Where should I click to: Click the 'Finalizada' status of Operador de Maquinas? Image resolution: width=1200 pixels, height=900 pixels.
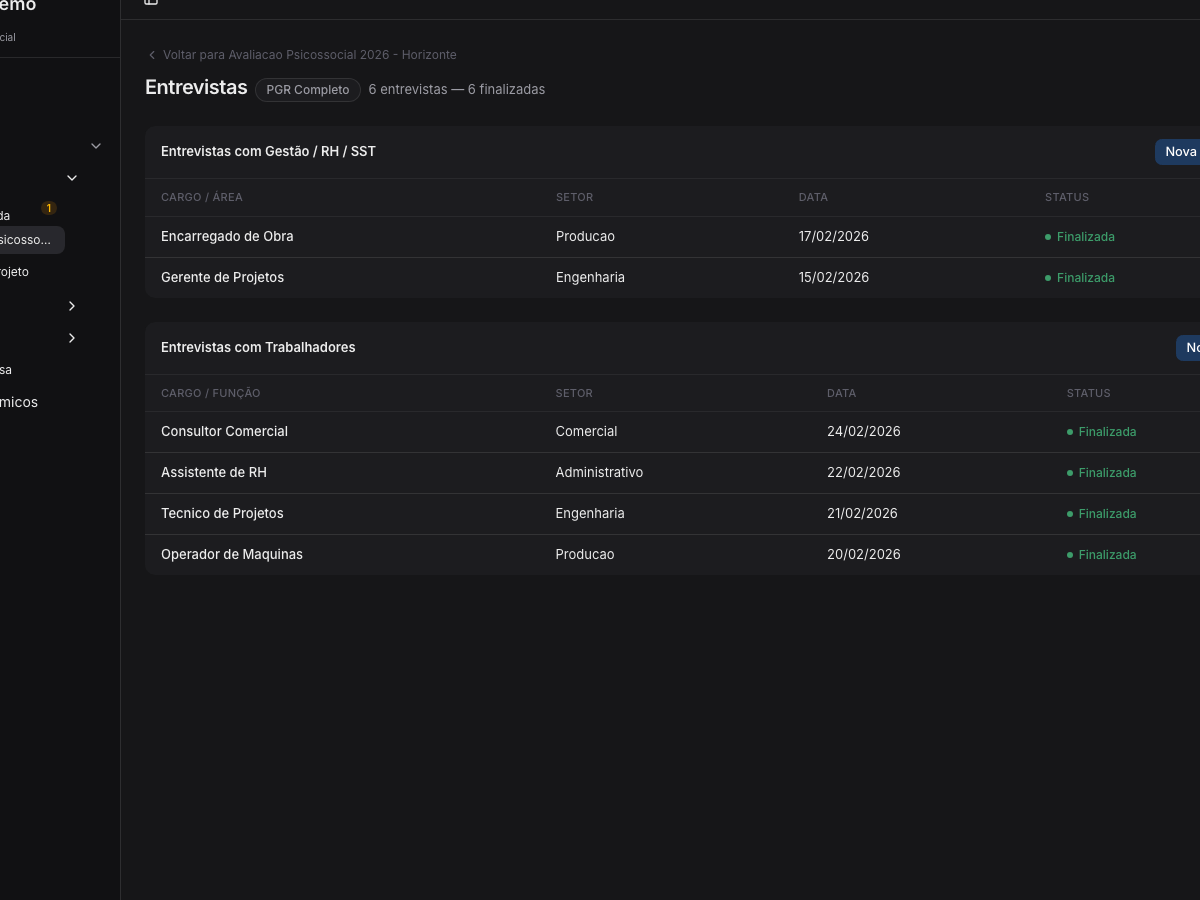(x=1102, y=555)
